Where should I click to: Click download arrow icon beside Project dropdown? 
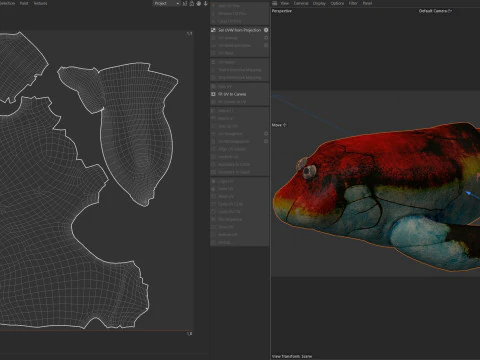coord(206,3)
